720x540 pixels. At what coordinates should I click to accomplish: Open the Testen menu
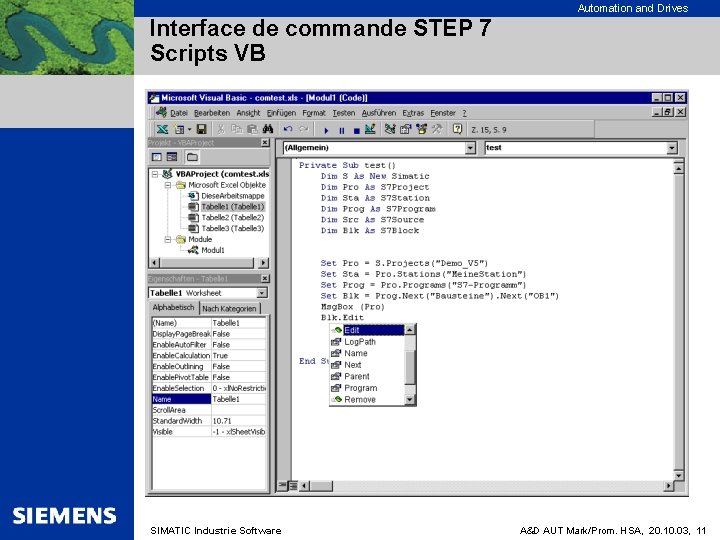tap(344, 113)
